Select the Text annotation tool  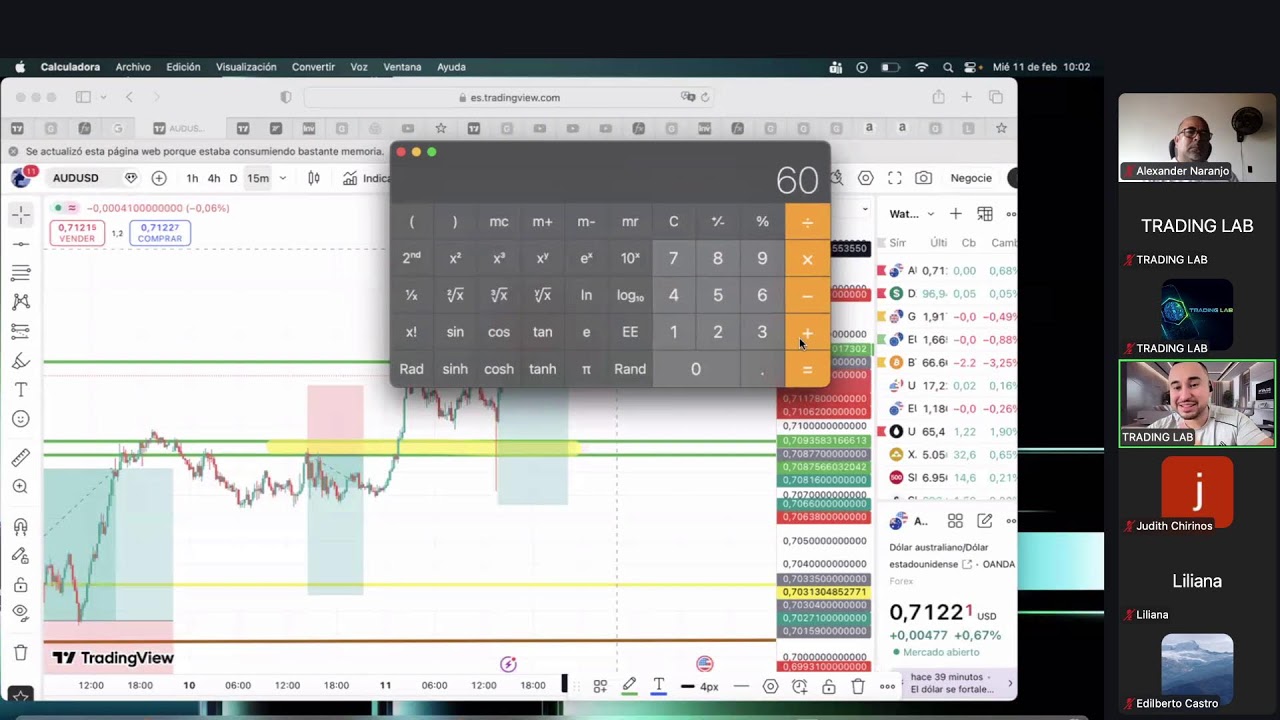coord(21,390)
